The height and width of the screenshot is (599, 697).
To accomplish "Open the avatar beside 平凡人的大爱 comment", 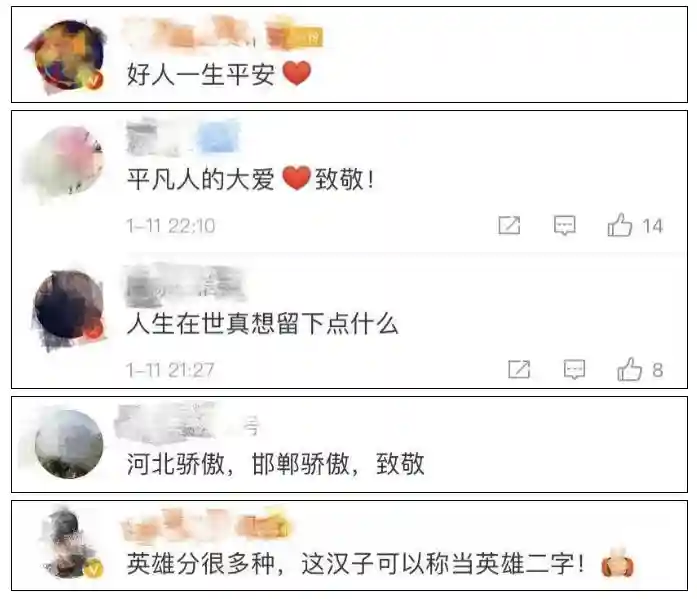I will 69,162.
